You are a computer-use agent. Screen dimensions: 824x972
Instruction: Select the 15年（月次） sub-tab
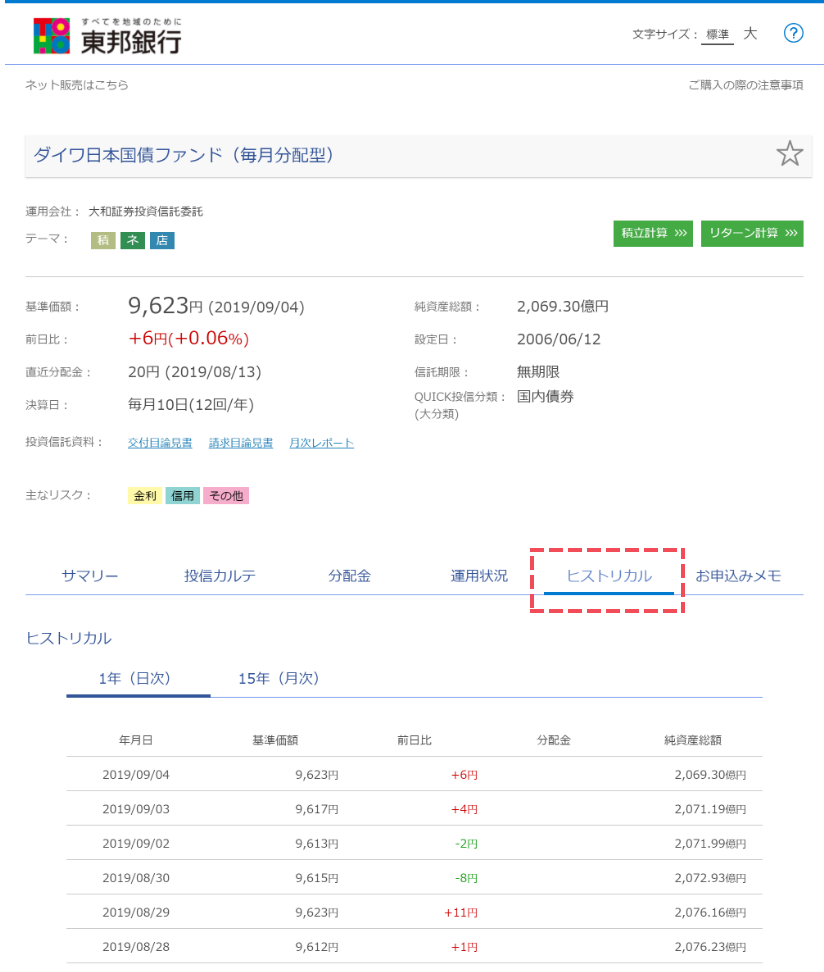(x=278, y=678)
